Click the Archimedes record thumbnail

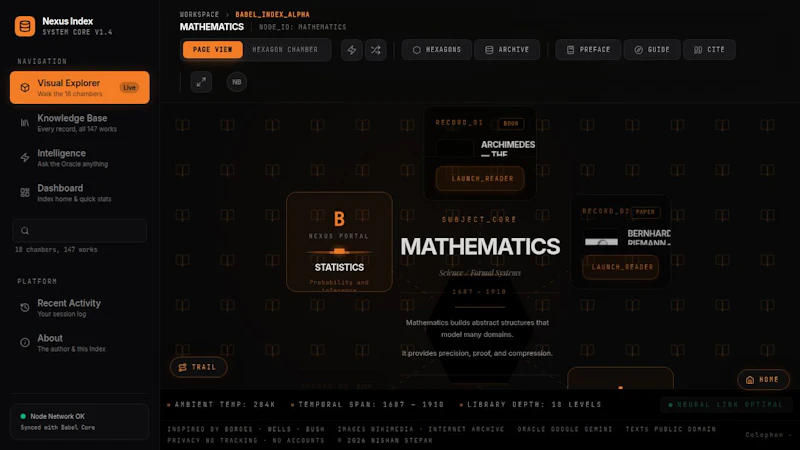pos(455,148)
